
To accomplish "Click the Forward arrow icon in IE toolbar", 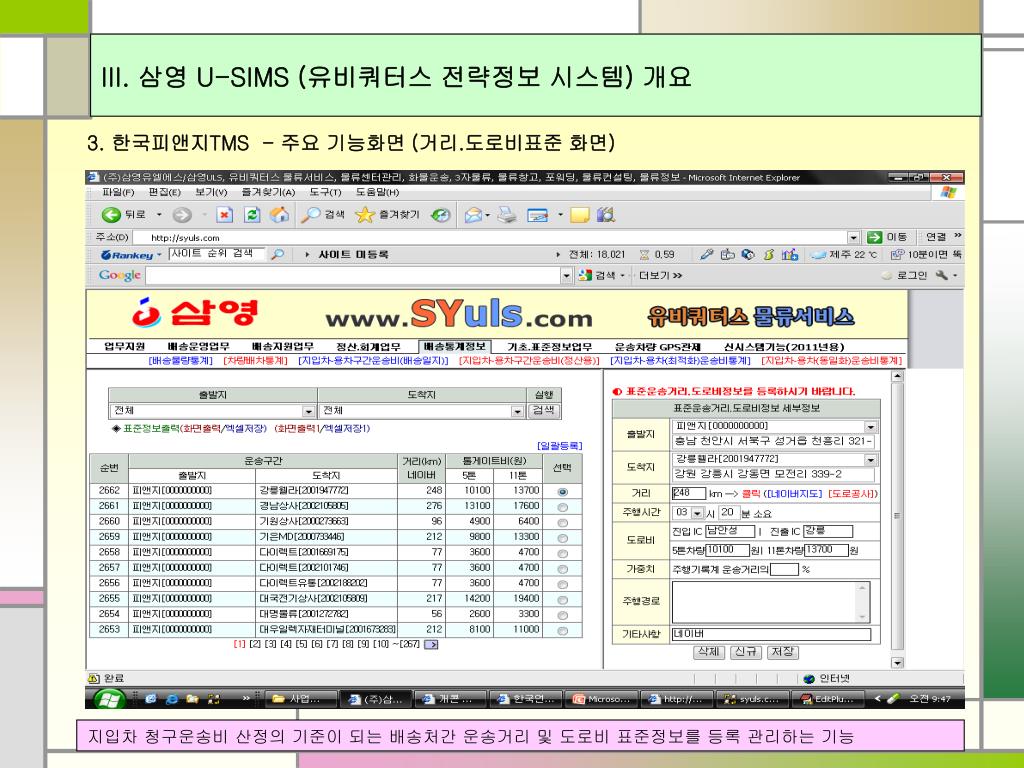I will pos(182,215).
